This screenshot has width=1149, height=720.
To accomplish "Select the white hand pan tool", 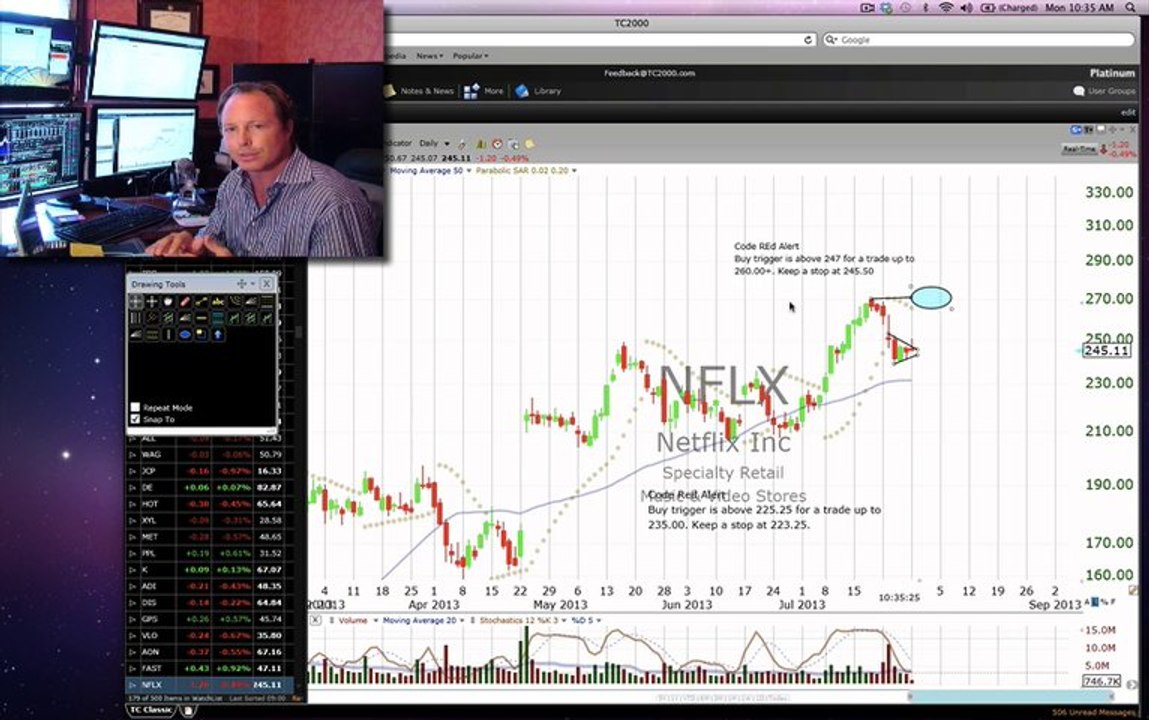I will point(169,301).
